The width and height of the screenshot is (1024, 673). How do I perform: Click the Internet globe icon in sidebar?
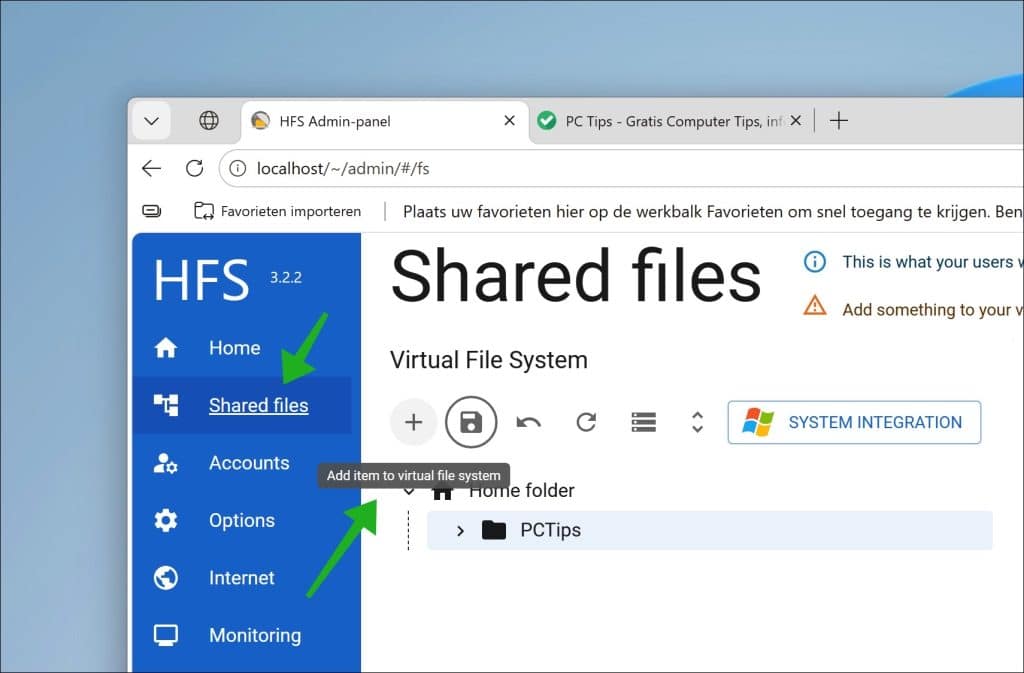pyautogui.click(x=165, y=578)
